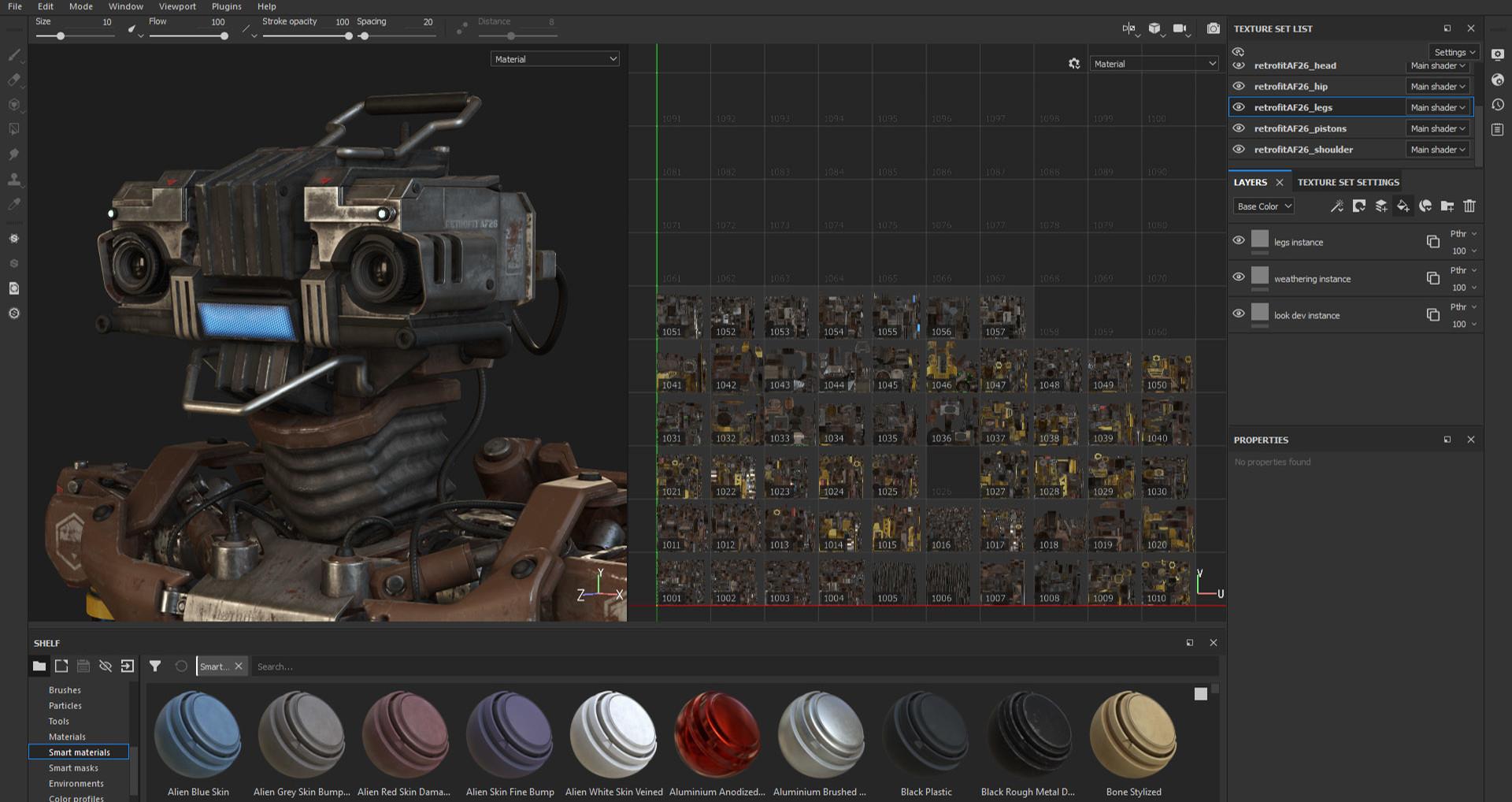Viewport: 1512px width, 802px height.
Task: Click the Add effect magic wand icon
Action: tap(1337, 206)
